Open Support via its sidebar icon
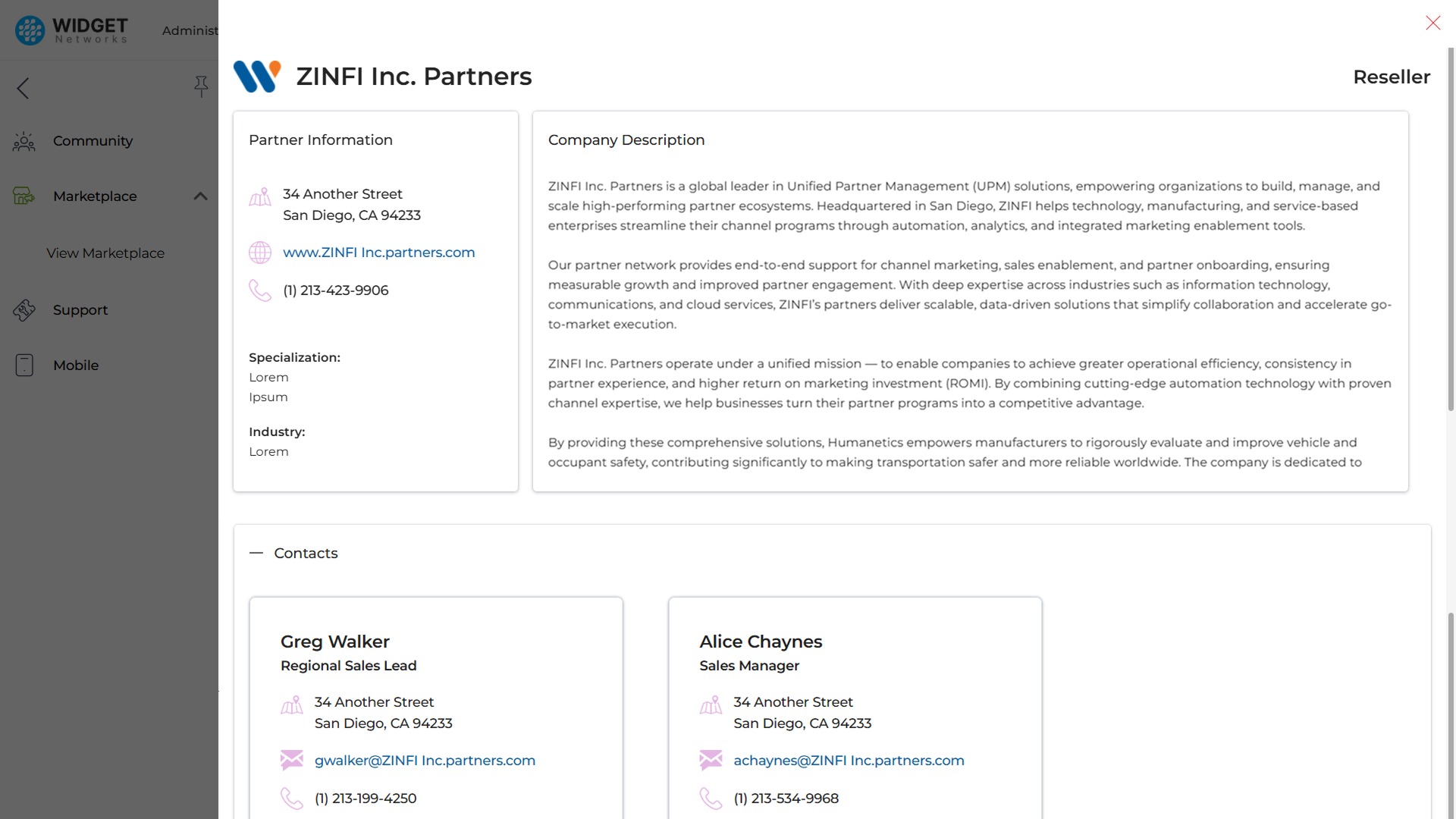This screenshot has height=819, width=1456. [24, 309]
